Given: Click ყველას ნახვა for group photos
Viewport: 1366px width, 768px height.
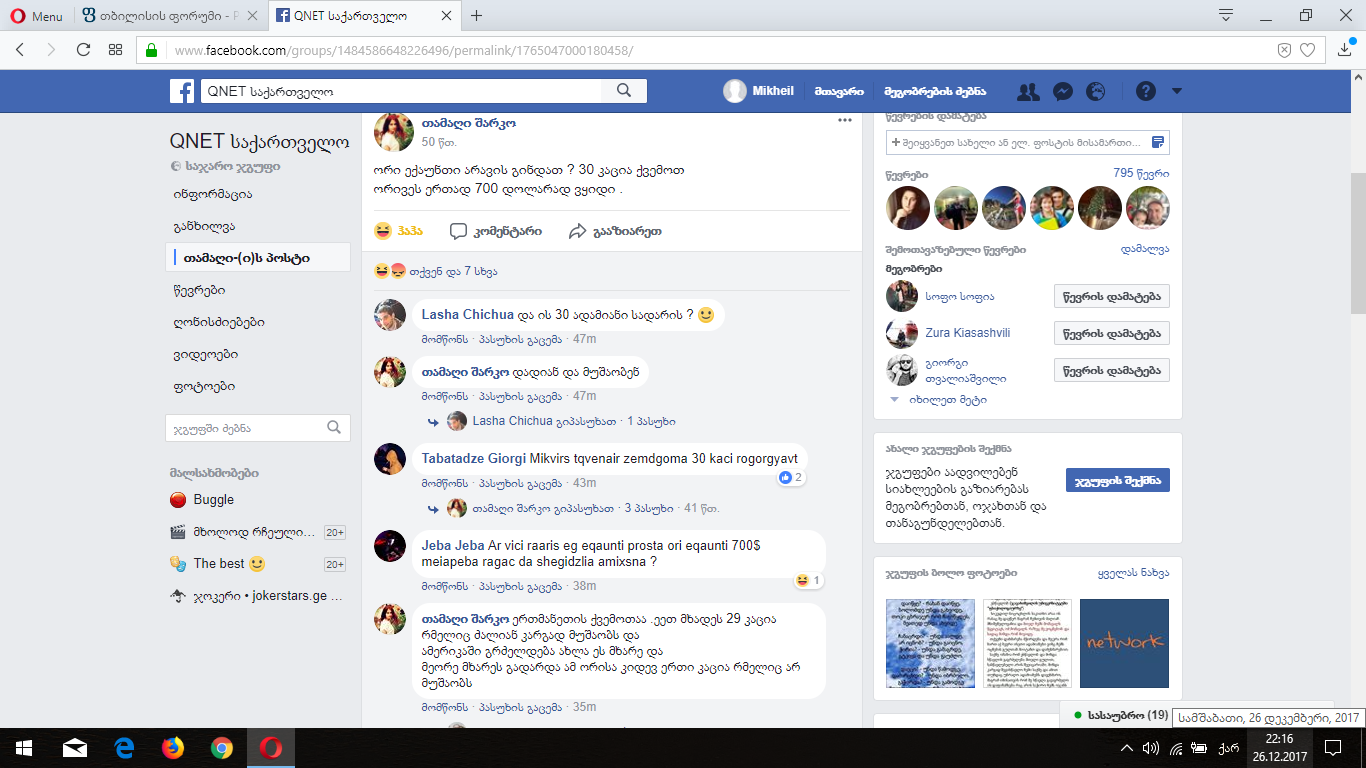Looking at the screenshot, I should [1133, 573].
